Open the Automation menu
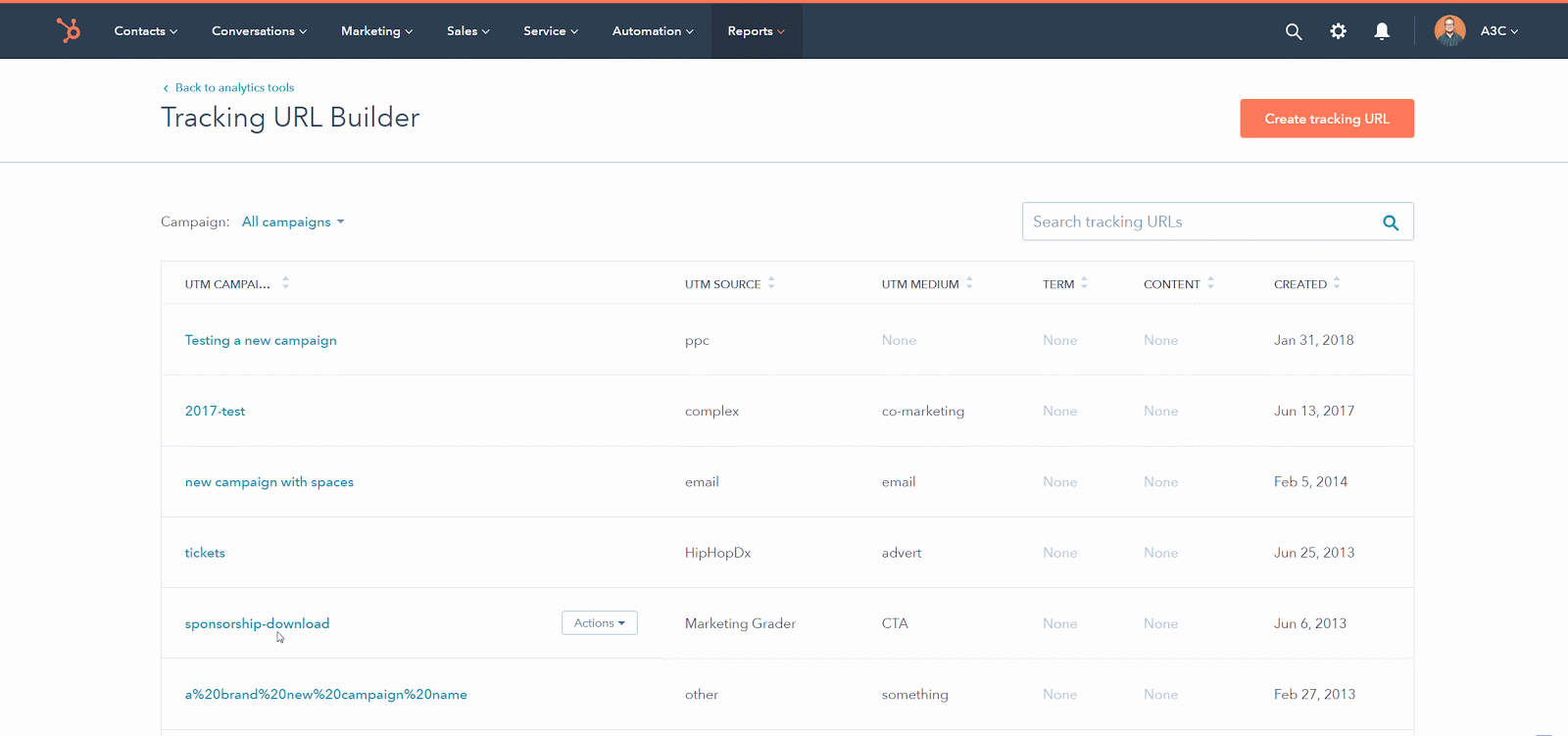 click(653, 31)
